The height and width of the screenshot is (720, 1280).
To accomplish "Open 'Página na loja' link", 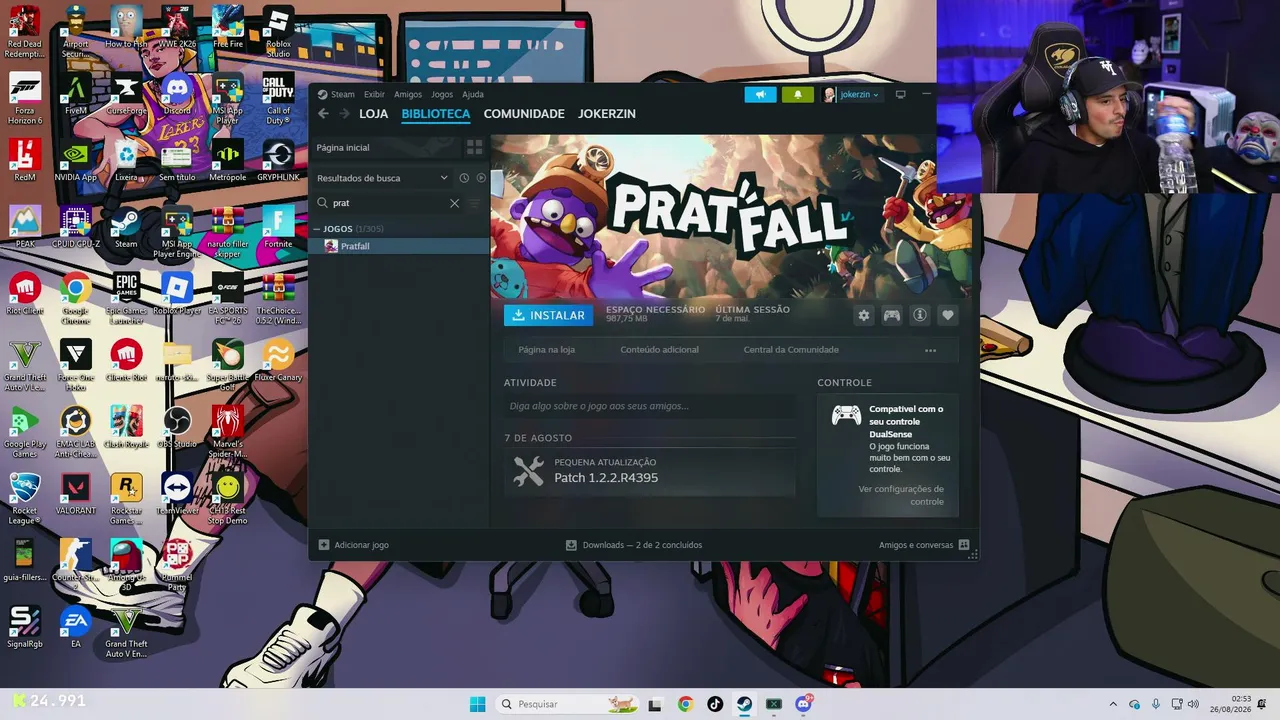I will coord(546,350).
